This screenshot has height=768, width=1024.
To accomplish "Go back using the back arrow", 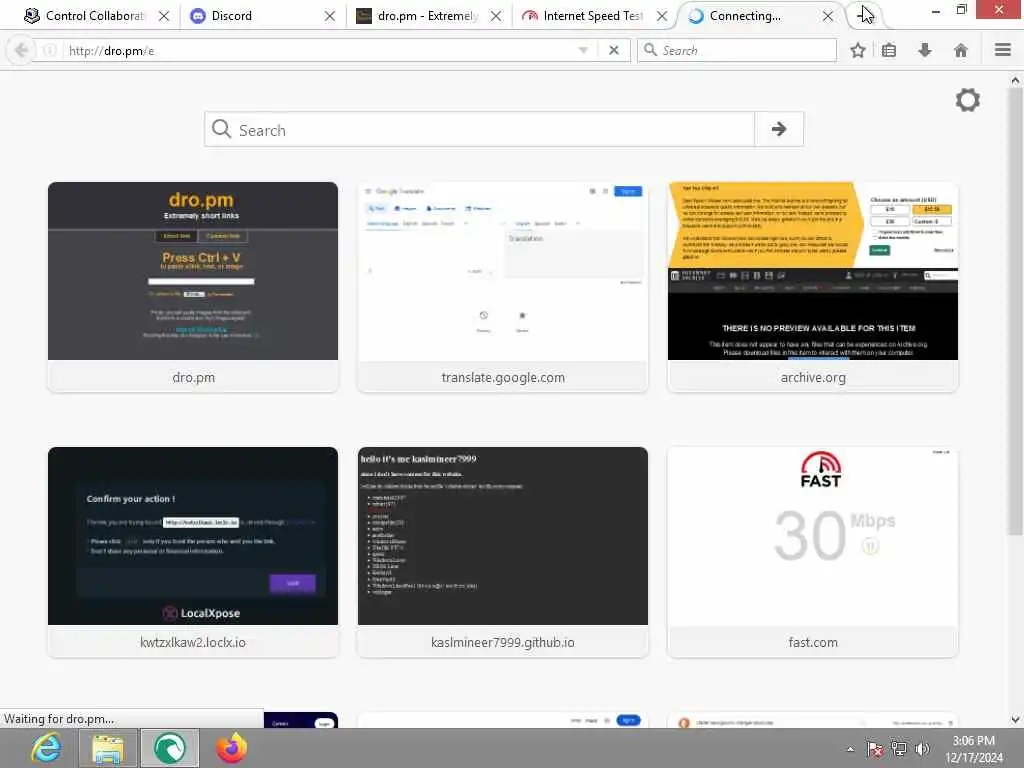I will [21, 50].
